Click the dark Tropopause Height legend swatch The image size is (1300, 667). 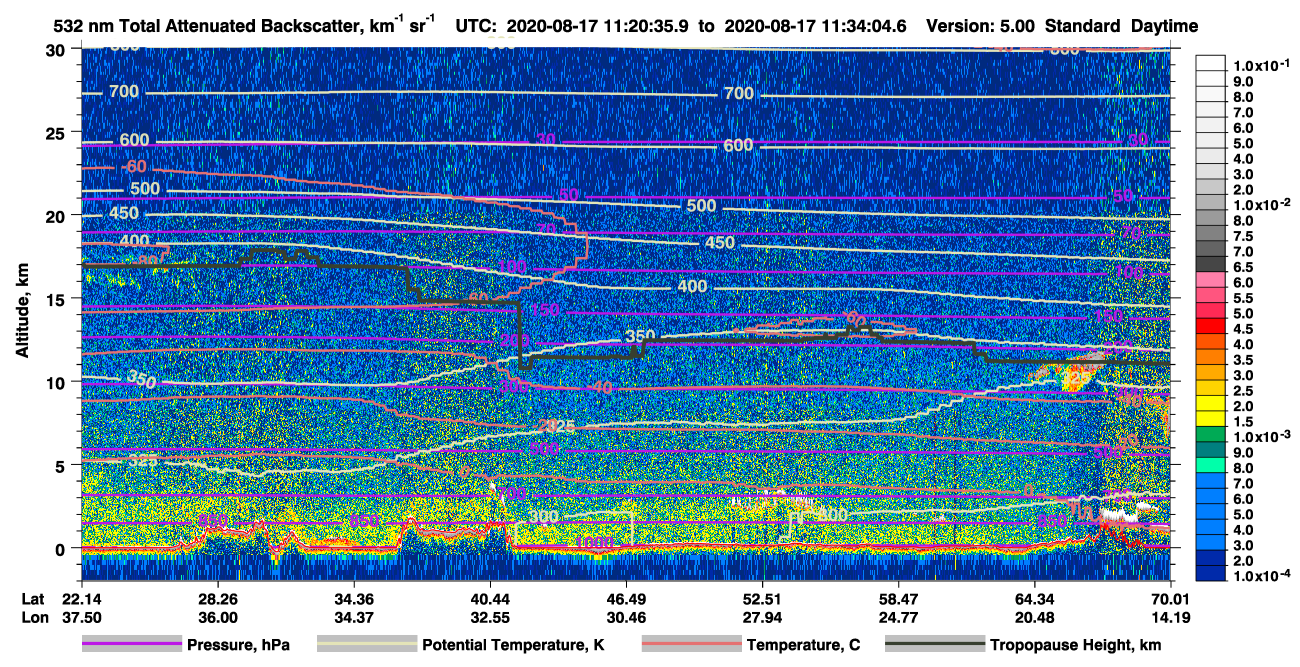click(933, 645)
